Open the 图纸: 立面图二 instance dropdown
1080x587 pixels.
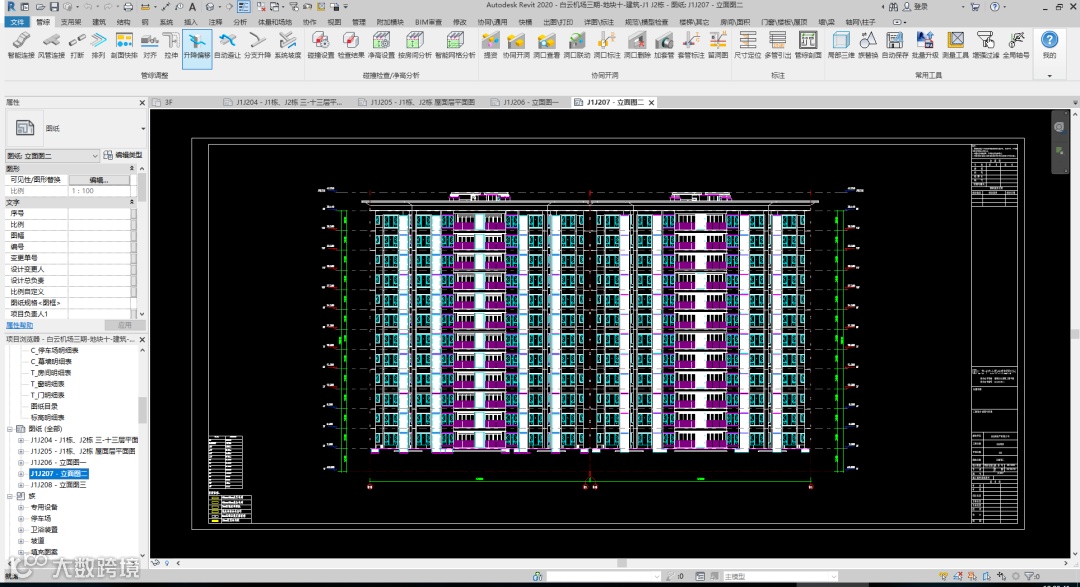[x=52, y=156]
